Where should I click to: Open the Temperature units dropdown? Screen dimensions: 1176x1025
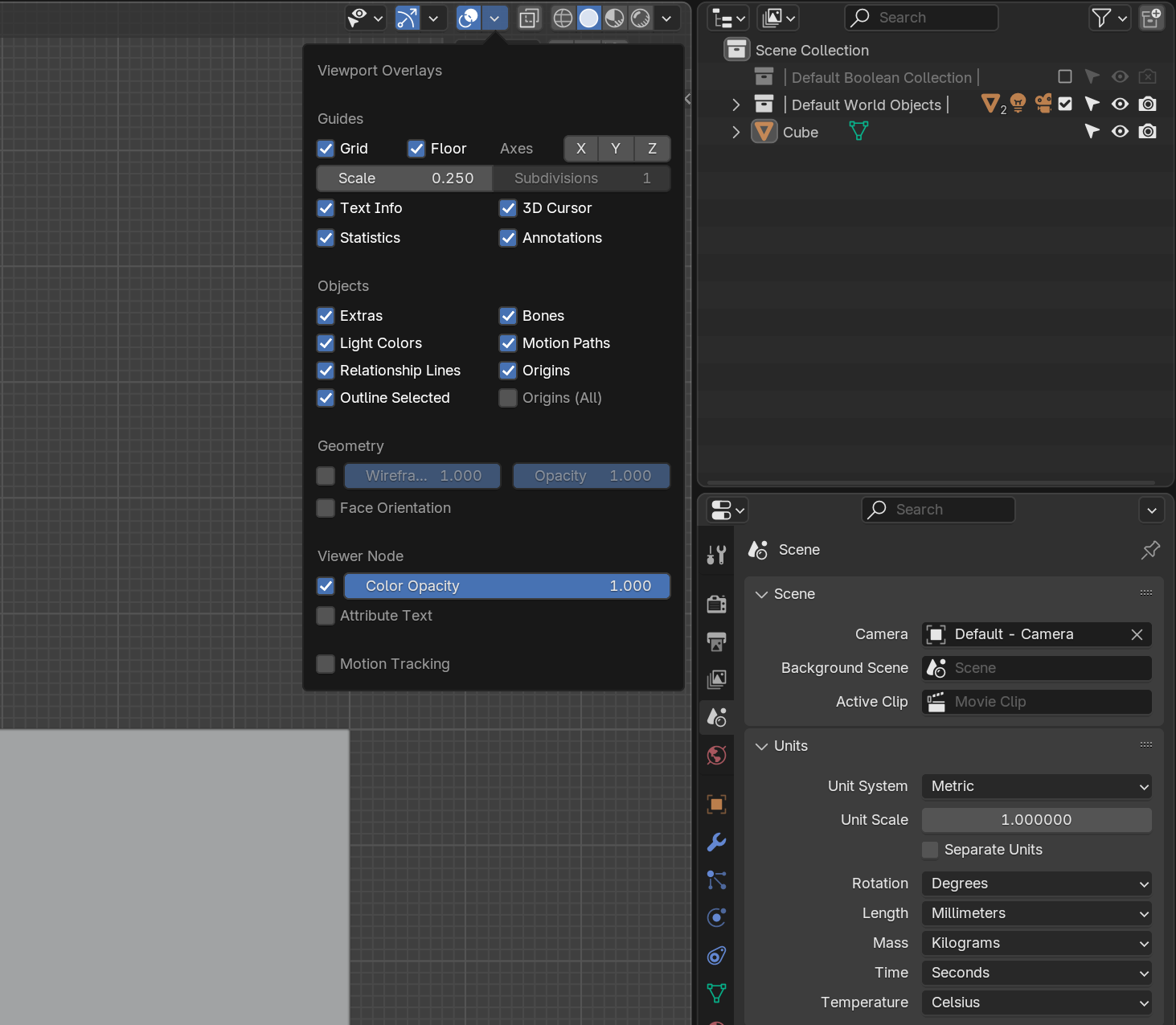pos(1037,1002)
